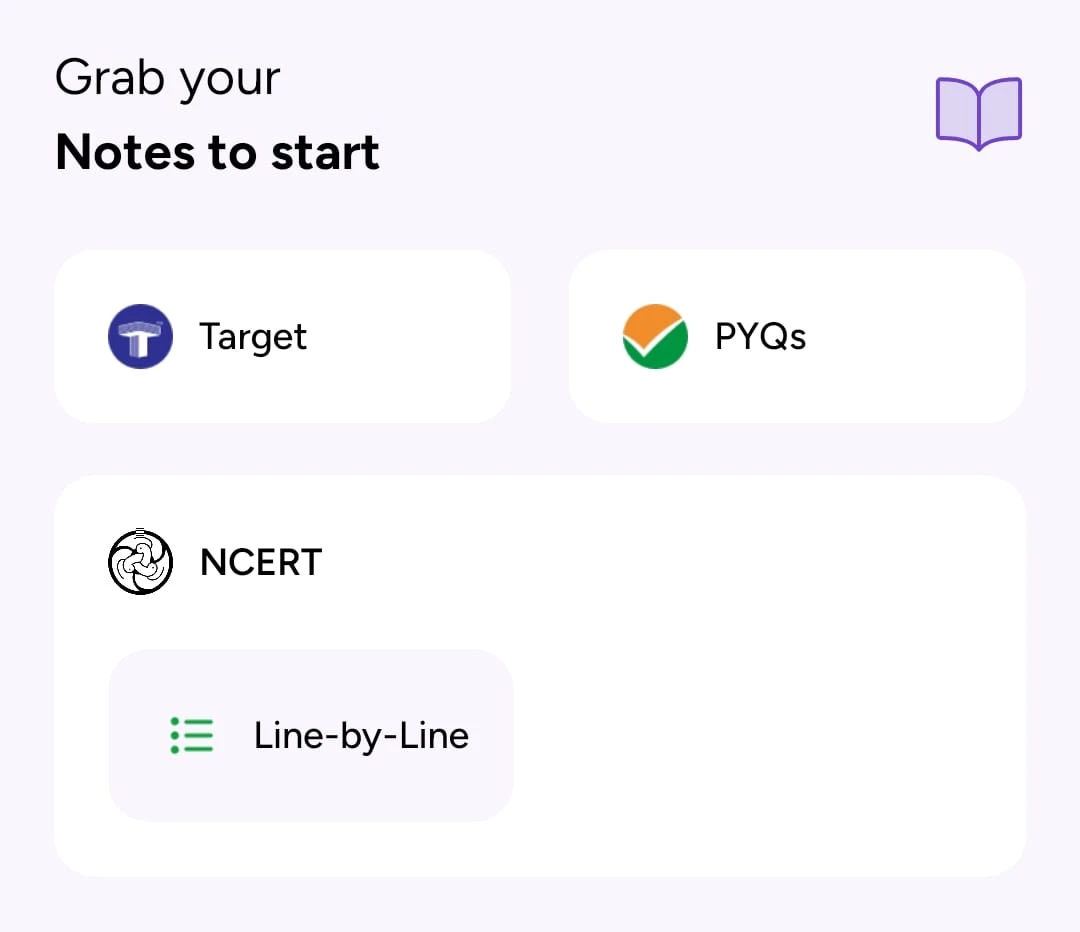Select the Line-by-Line option under NCERT
This screenshot has width=1080, height=932.
tap(310, 735)
